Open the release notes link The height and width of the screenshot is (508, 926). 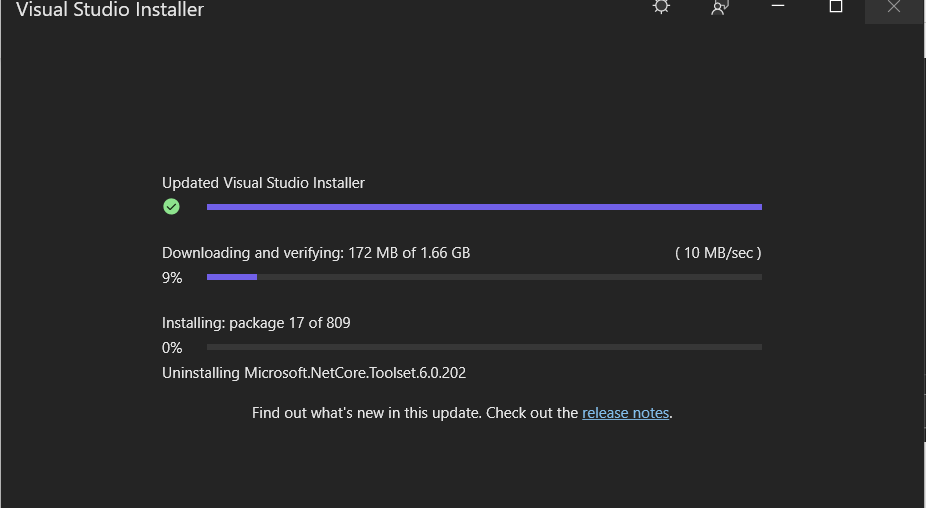pos(625,413)
